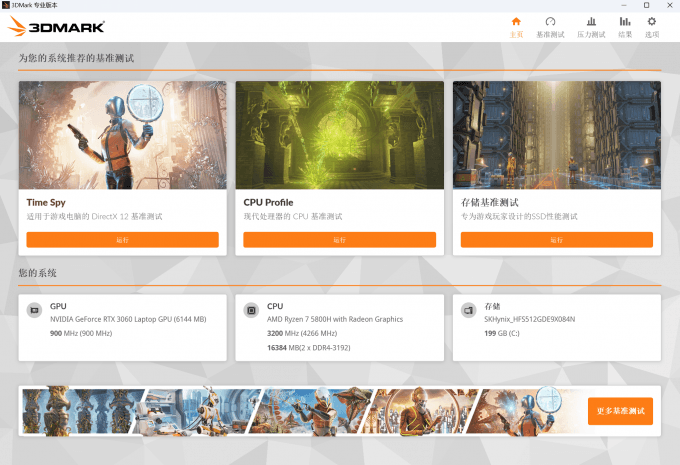Click the SKHynix_HFS512GDE9X084N drive name
This screenshot has height=465, width=680.
coord(530,319)
